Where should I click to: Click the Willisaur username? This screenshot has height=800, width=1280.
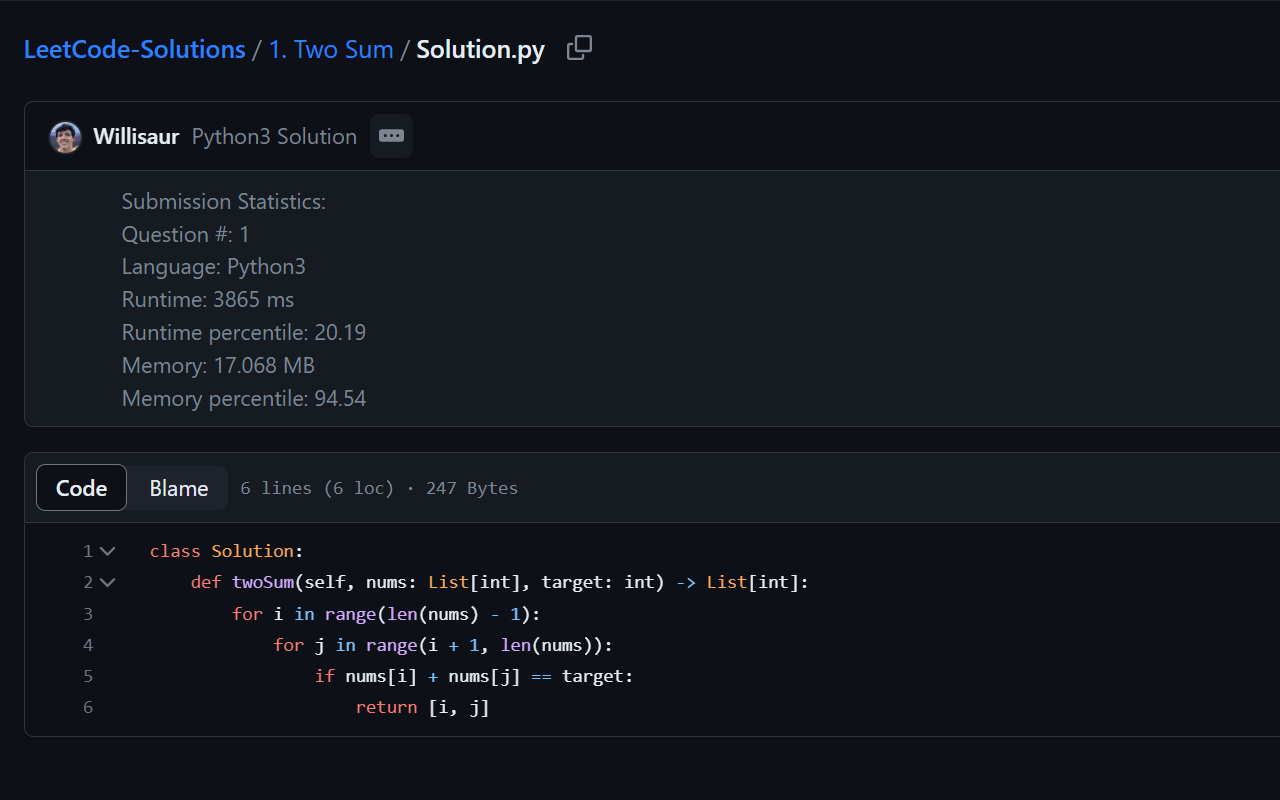coord(136,136)
